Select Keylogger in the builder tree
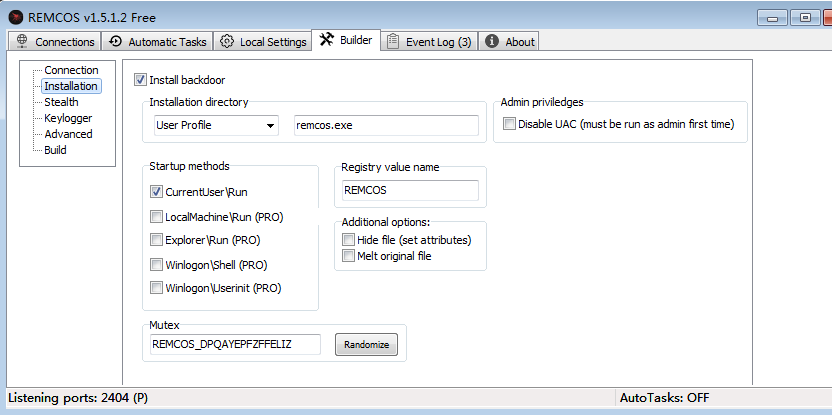Screen dimensions: 832x415 [68, 118]
